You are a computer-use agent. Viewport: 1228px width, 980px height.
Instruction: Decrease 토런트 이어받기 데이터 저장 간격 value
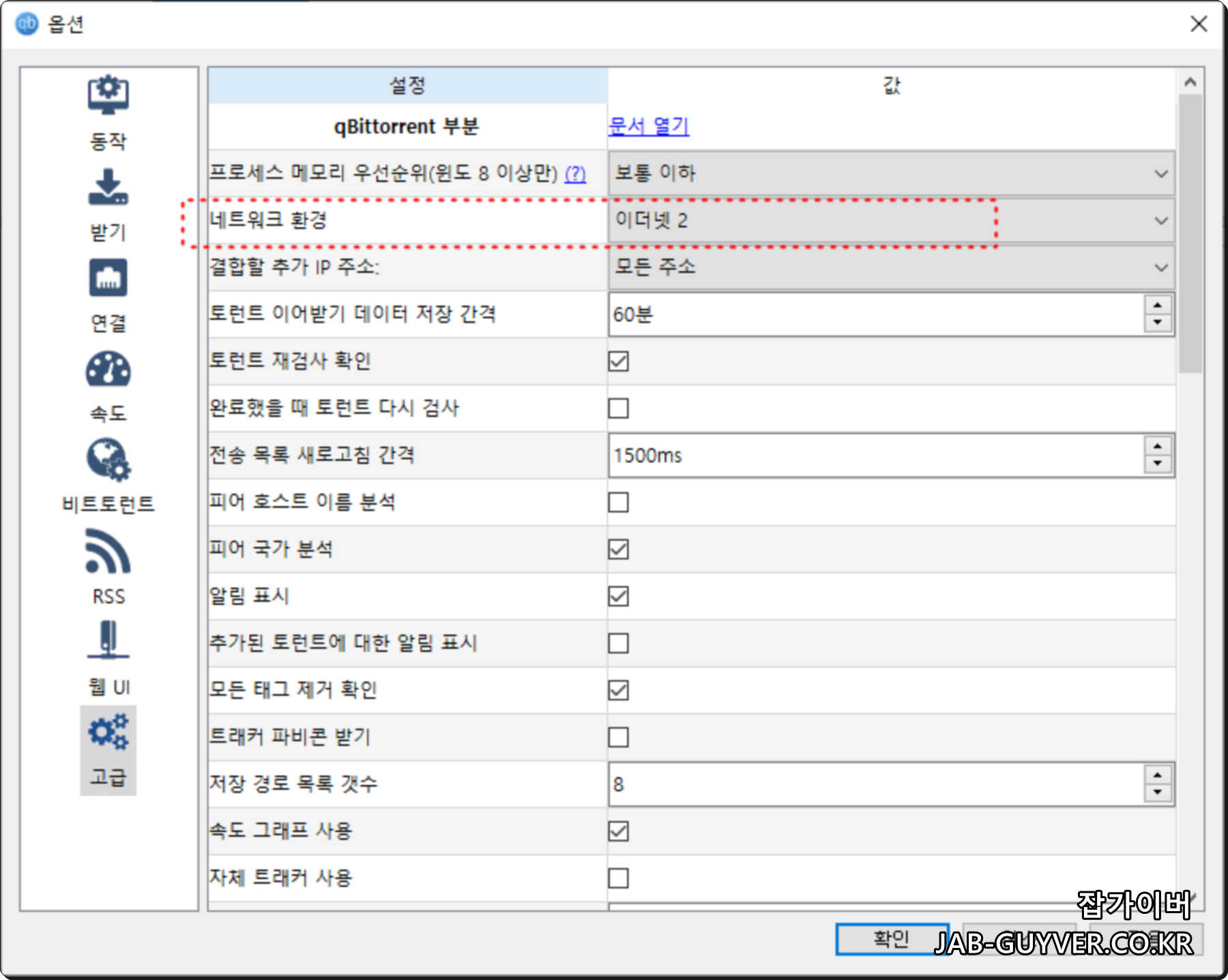[x=1158, y=323]
